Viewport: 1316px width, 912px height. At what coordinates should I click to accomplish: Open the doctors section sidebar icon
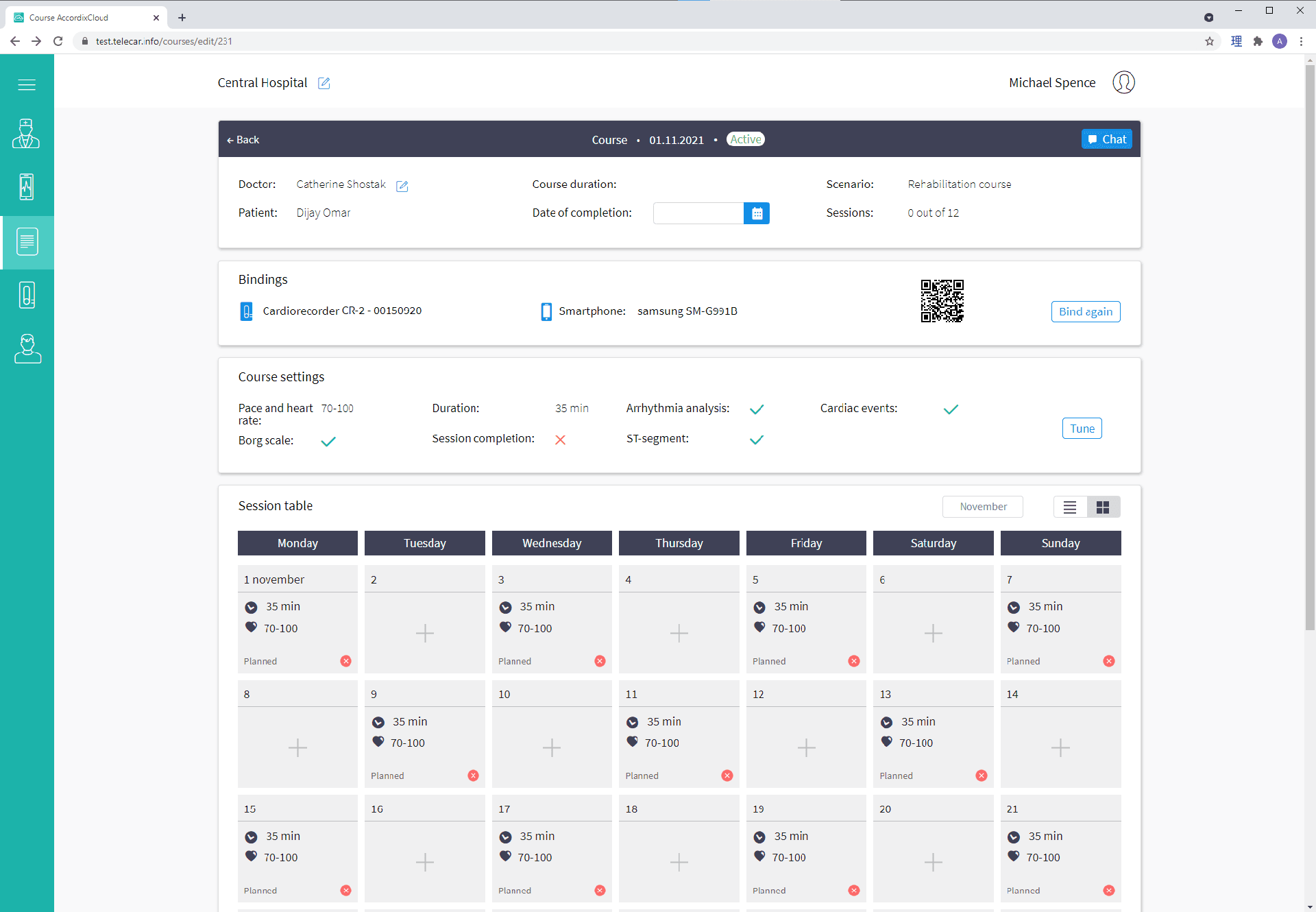coord(26,134)
